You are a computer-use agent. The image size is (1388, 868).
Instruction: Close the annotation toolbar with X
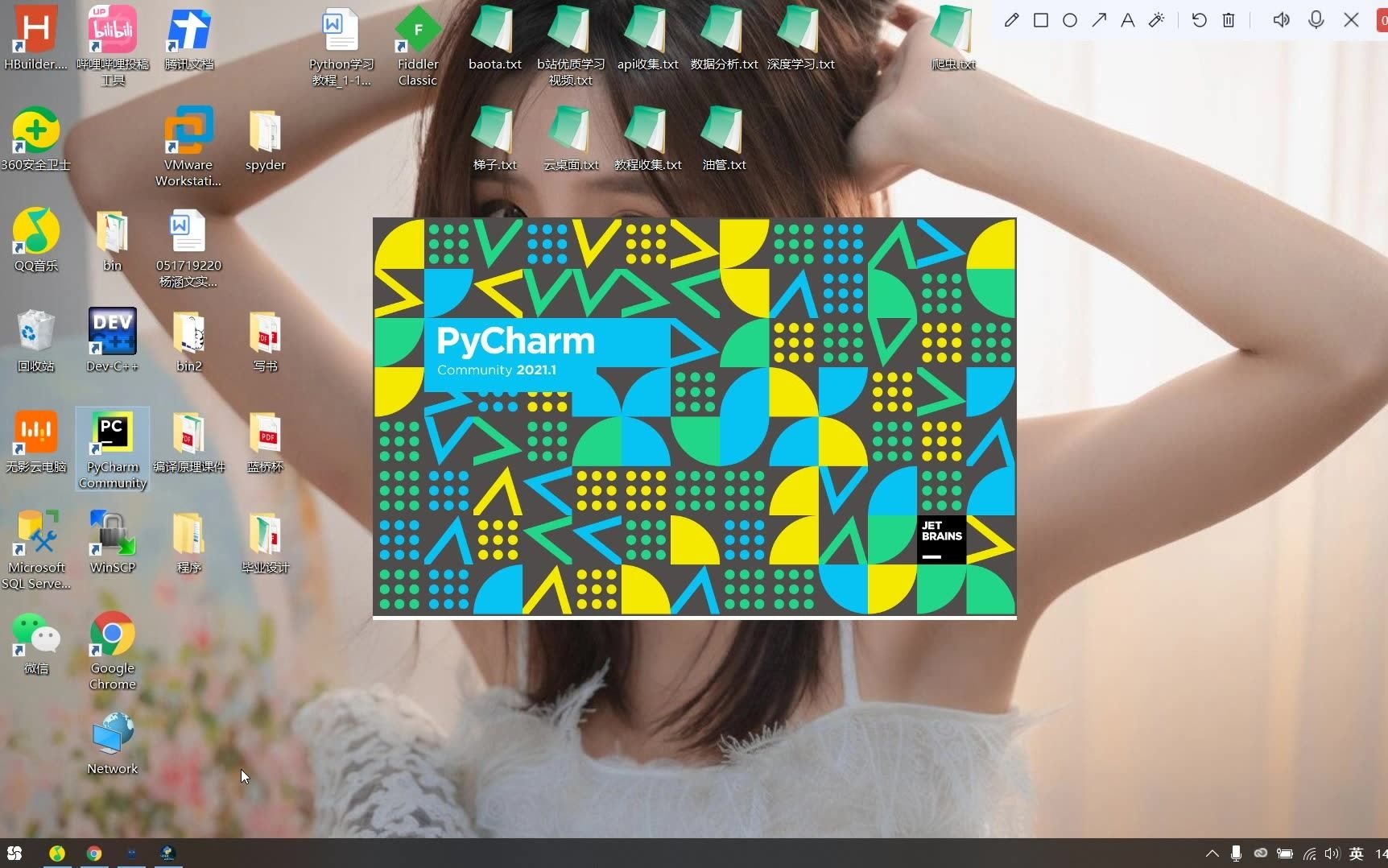pos(1352,20)
